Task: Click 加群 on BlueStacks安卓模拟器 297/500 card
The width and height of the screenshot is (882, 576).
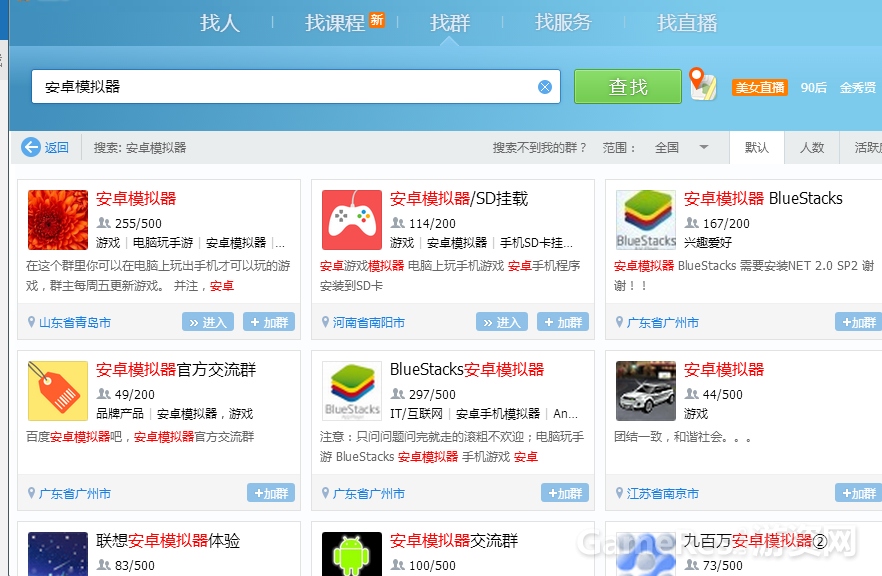Action: pos(565,493)
